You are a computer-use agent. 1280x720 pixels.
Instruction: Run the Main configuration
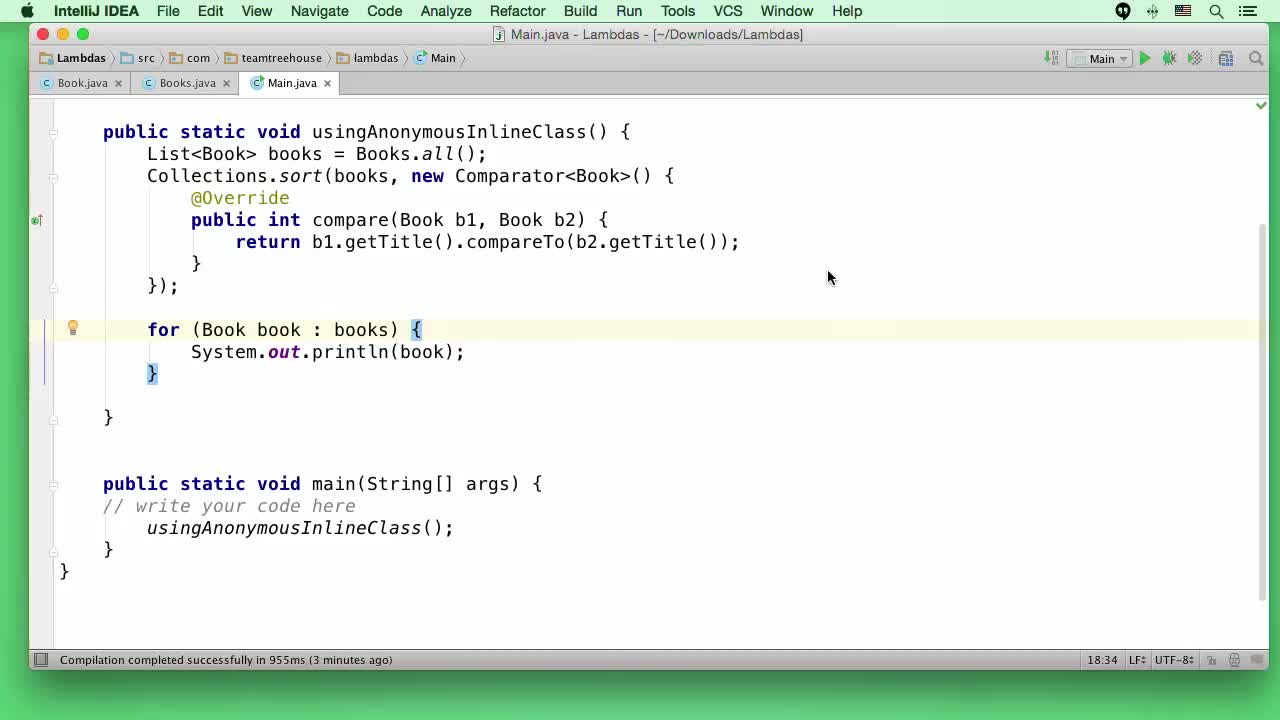click(1144, 58)
